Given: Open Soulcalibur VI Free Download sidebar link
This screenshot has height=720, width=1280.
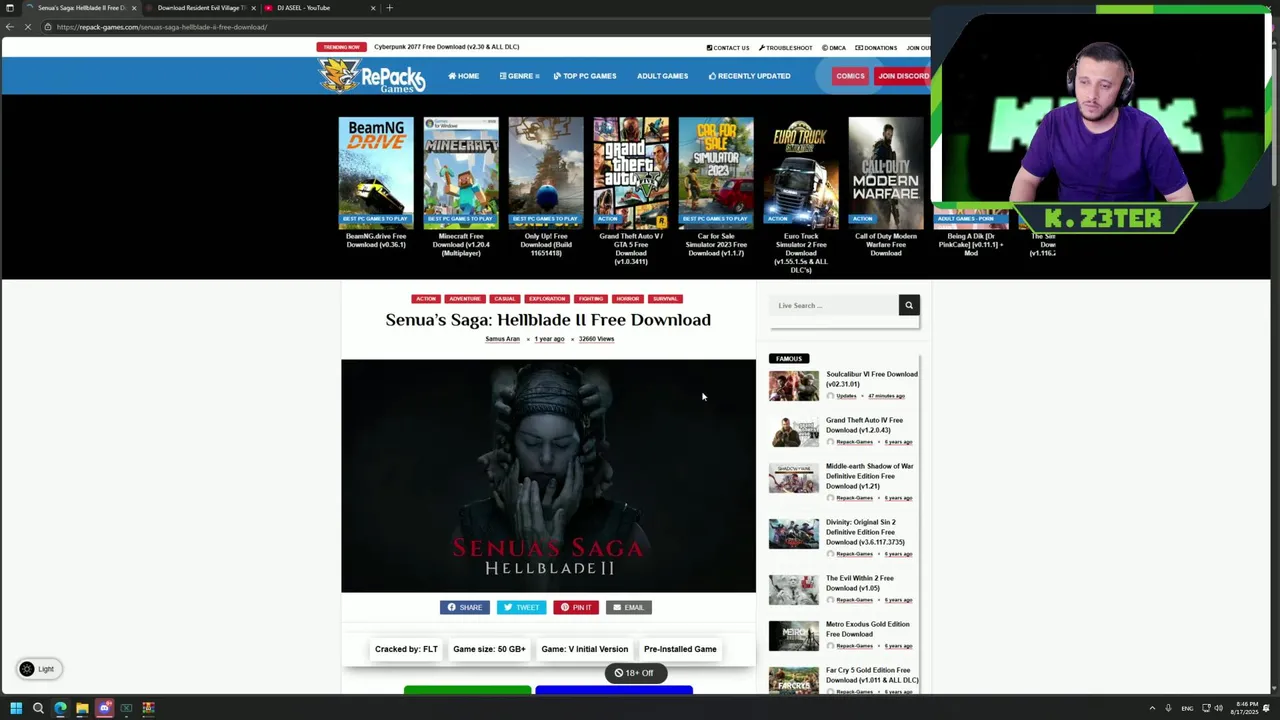Looking at the screenshot, I should [x=871, y=379].
